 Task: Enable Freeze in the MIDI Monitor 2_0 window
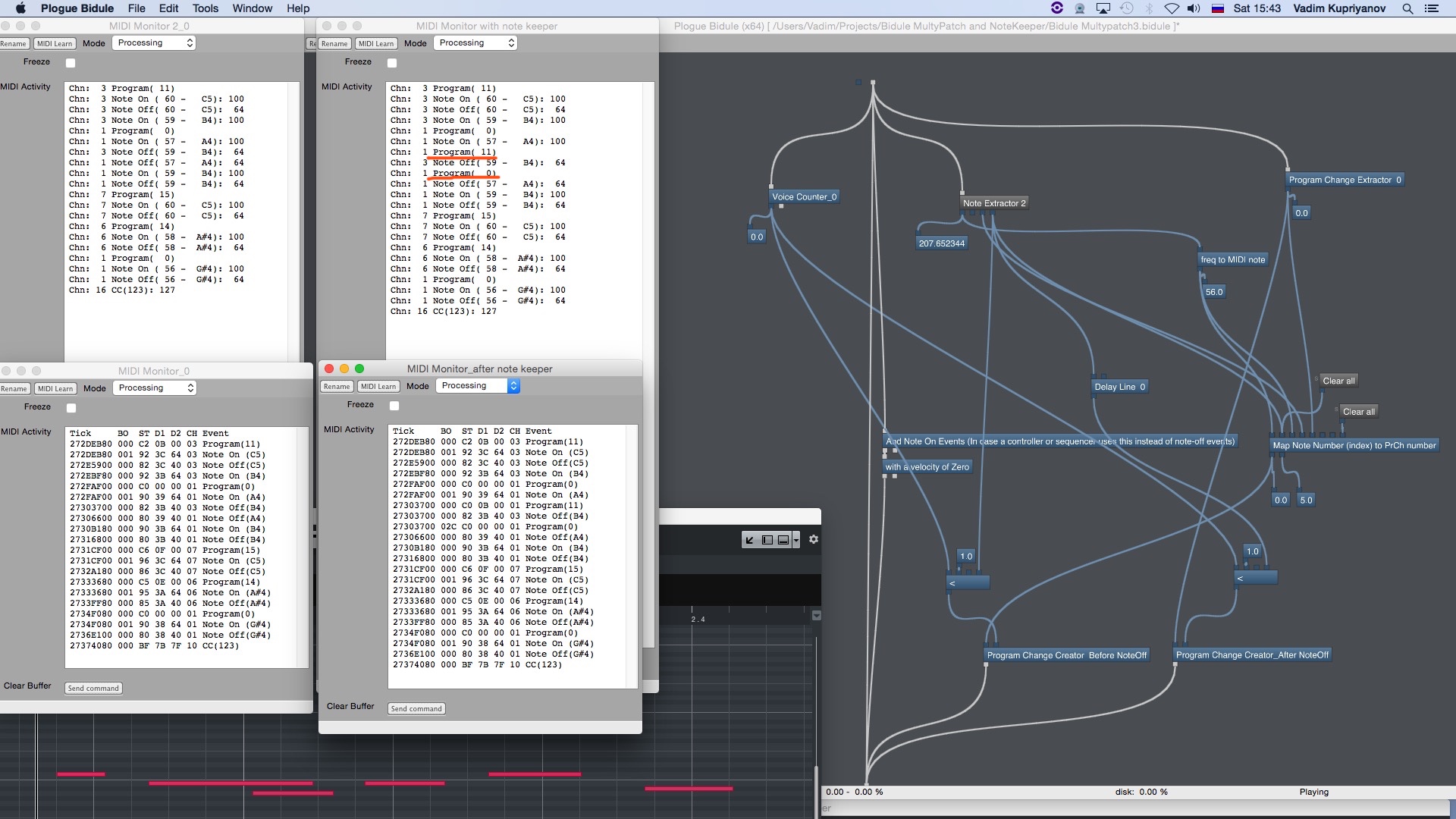[x=71, y=63]
